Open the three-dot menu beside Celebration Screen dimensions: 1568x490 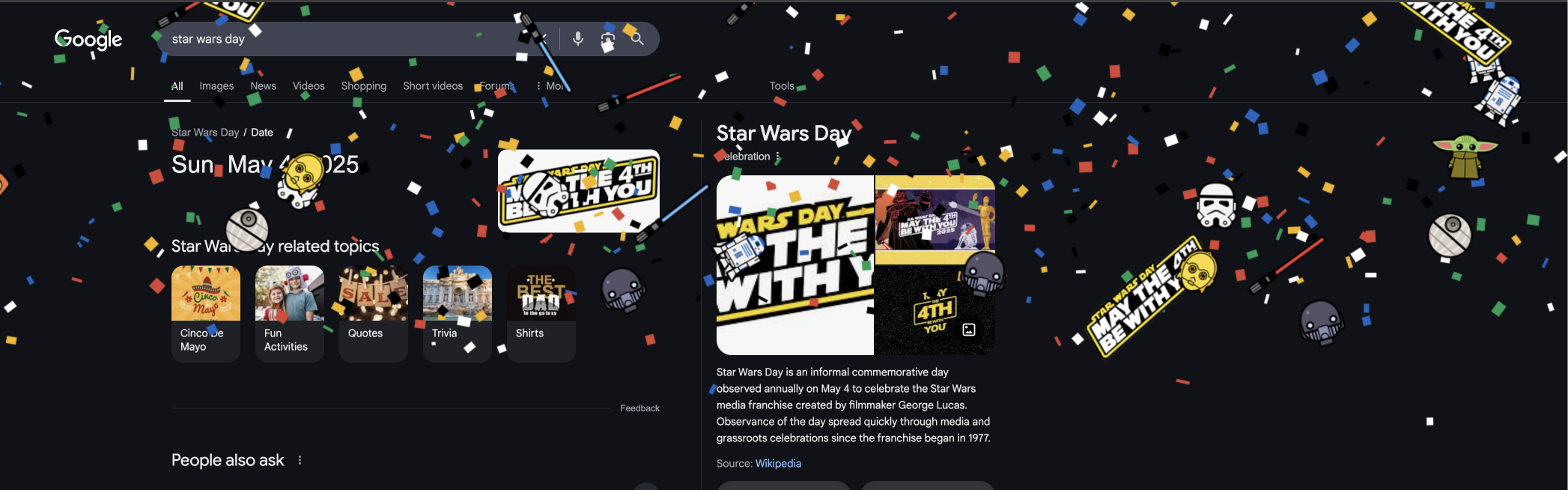(778, 157)
